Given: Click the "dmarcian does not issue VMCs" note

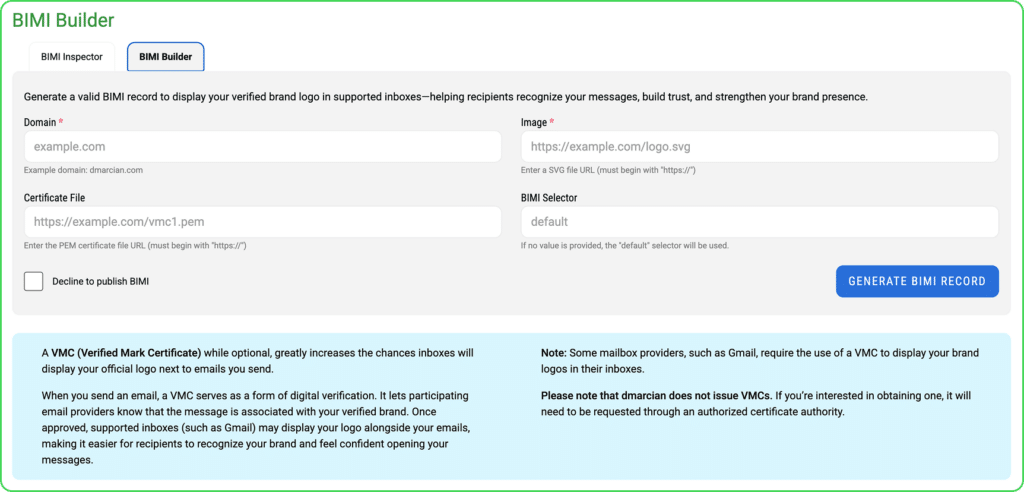Looking at the screenshot, I should tap(657, 396).
